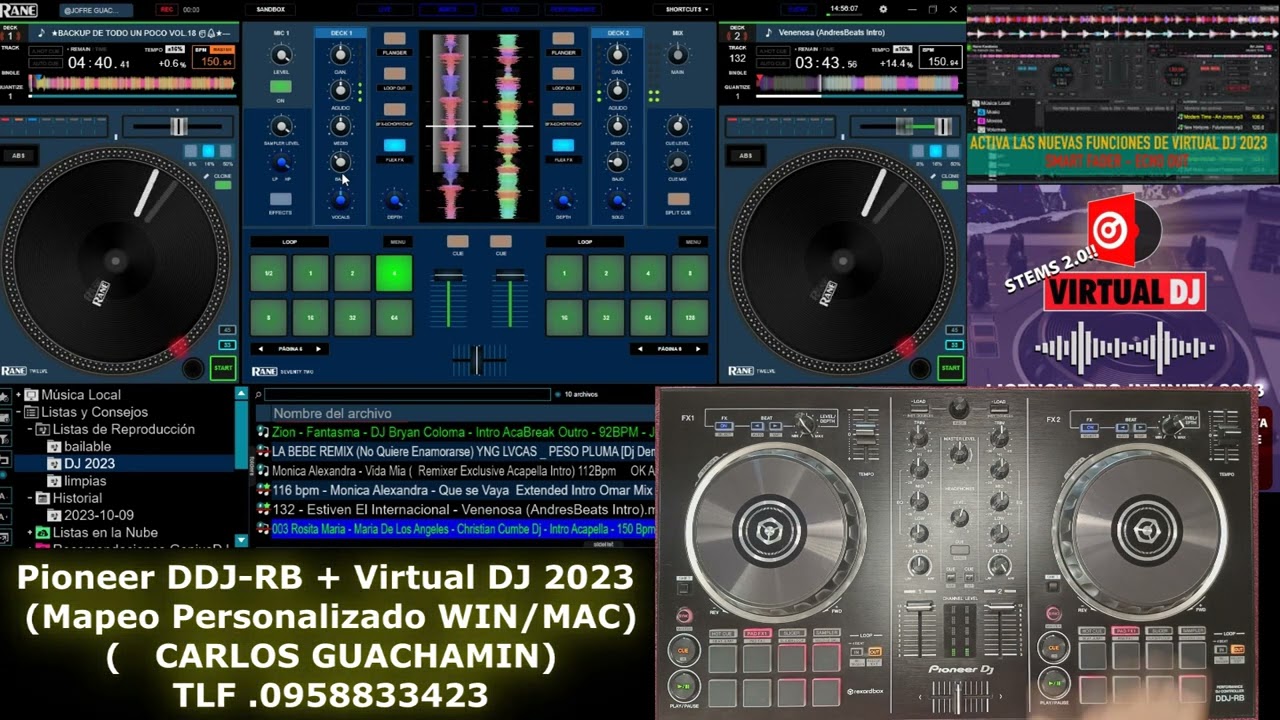Click the SANDBOX button
1280x720 pixels.
tap(271, 9)
